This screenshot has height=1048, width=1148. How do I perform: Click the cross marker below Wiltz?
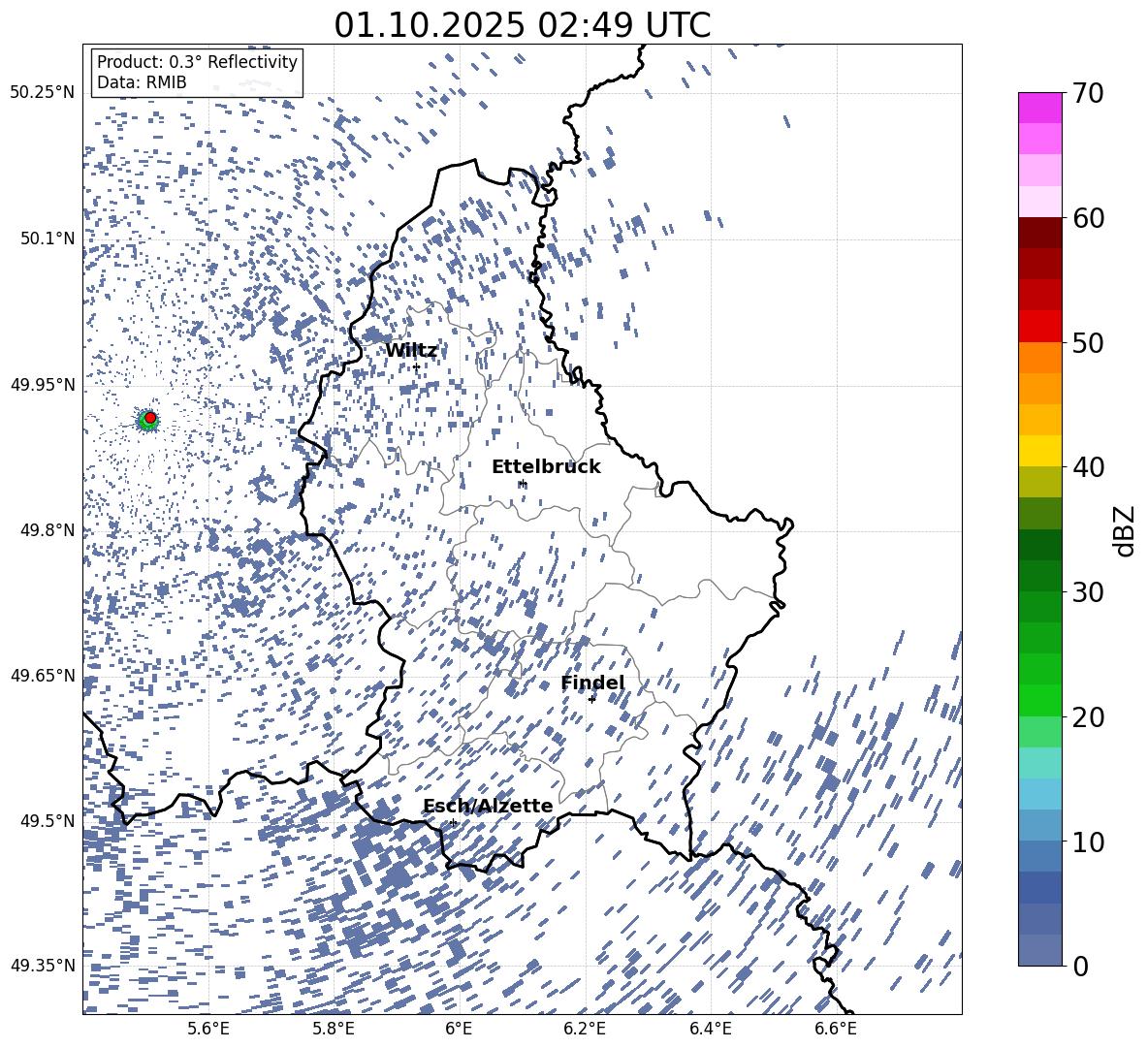pos(417,366)
